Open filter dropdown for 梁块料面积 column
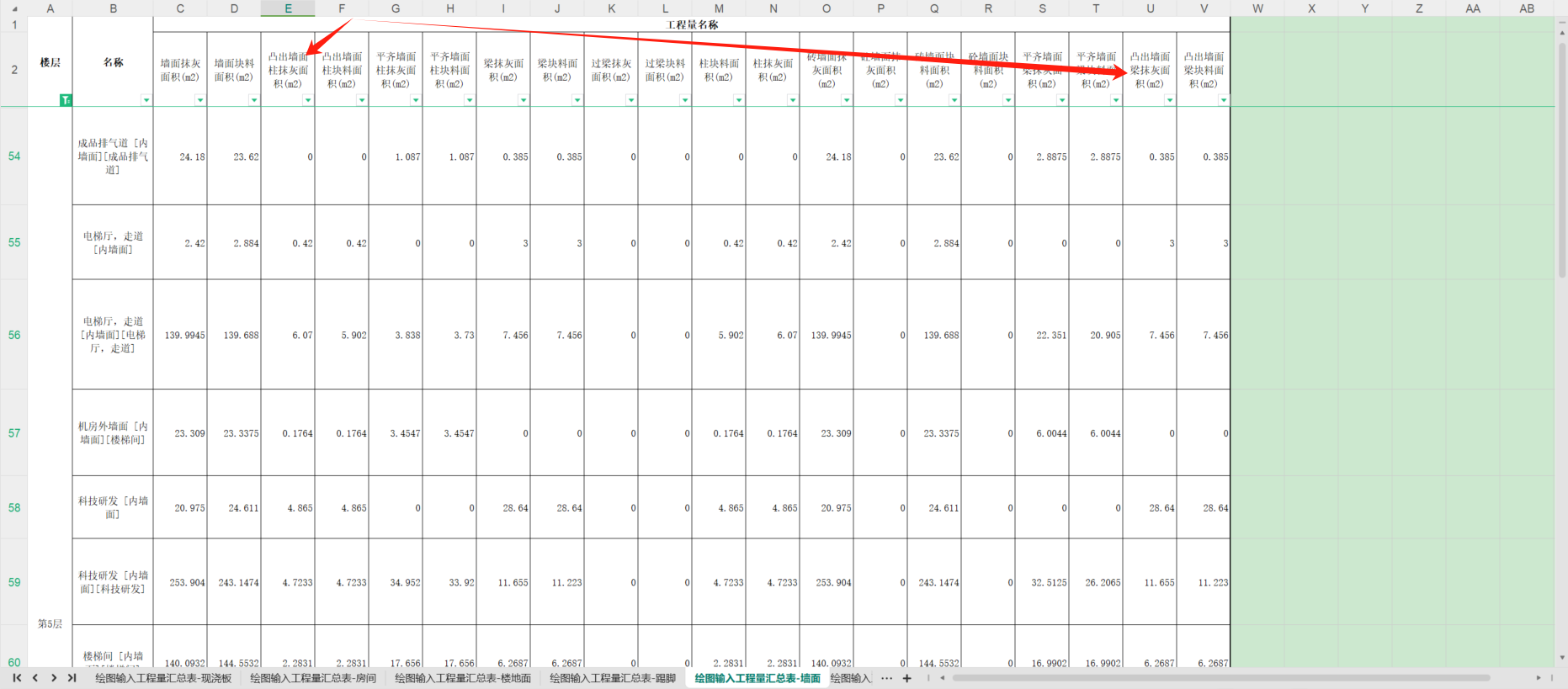 577,100
